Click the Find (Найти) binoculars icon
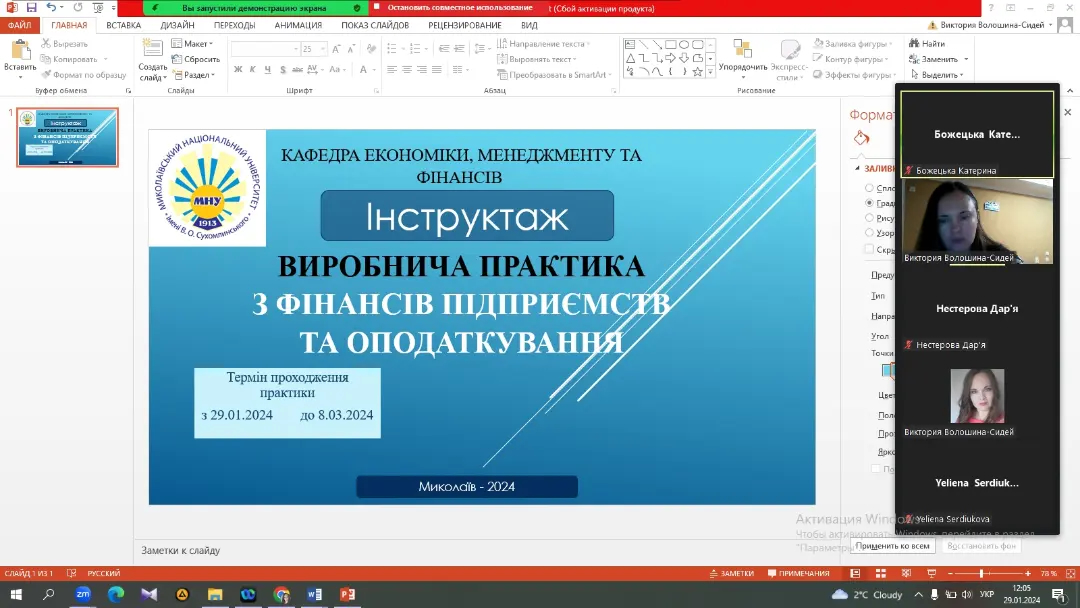 pyautogui.click(x=914, y=44)
